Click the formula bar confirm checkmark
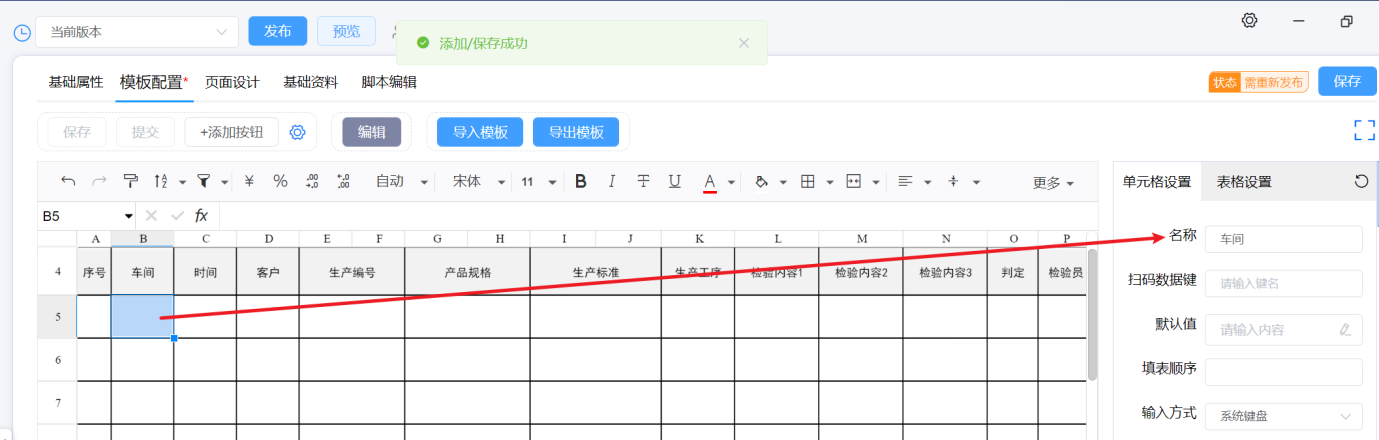The height and width of the screenshot is (440, 1379). click(x=177, y=215)
